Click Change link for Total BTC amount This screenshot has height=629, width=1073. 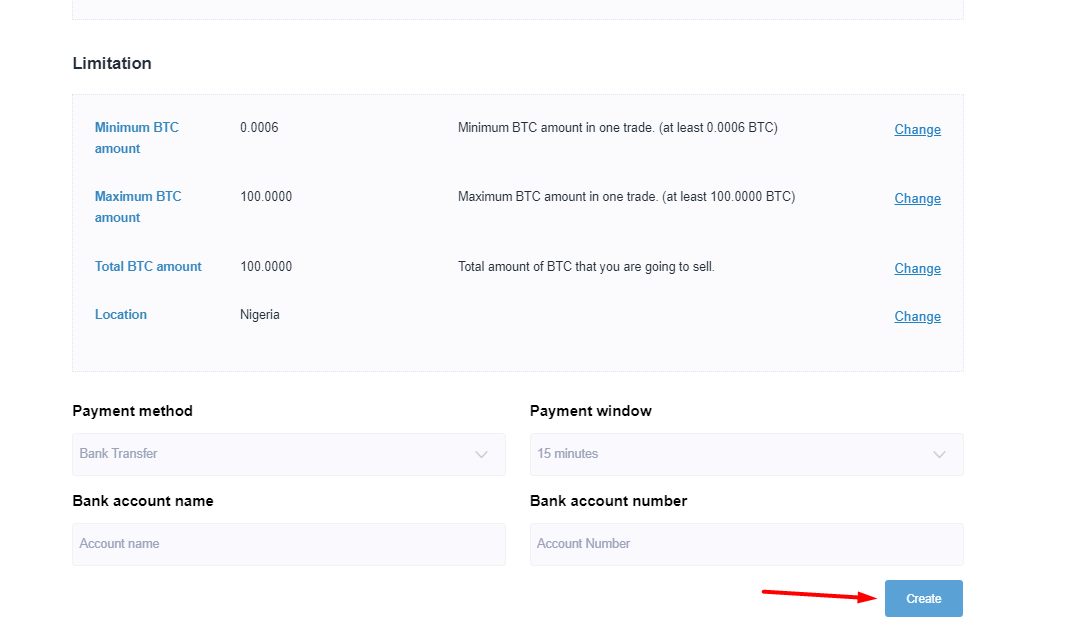(917, 269)
